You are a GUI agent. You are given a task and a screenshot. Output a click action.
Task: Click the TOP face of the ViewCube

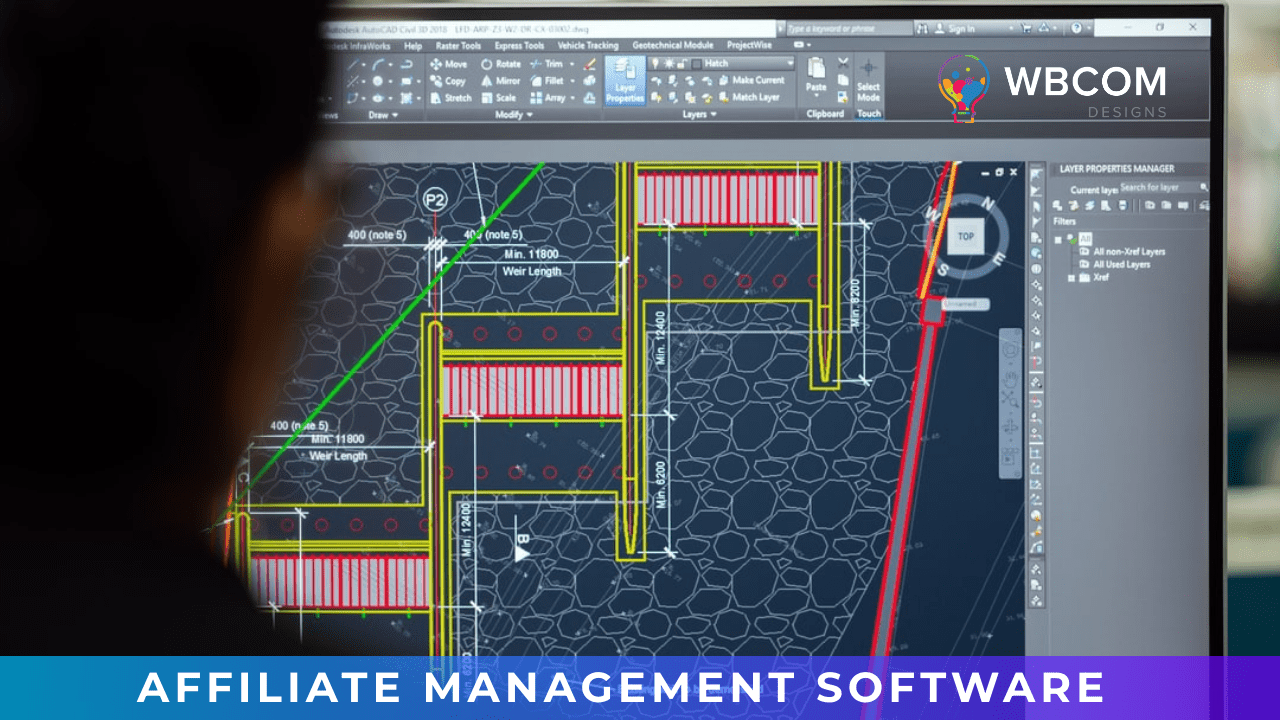coord(965,237)
